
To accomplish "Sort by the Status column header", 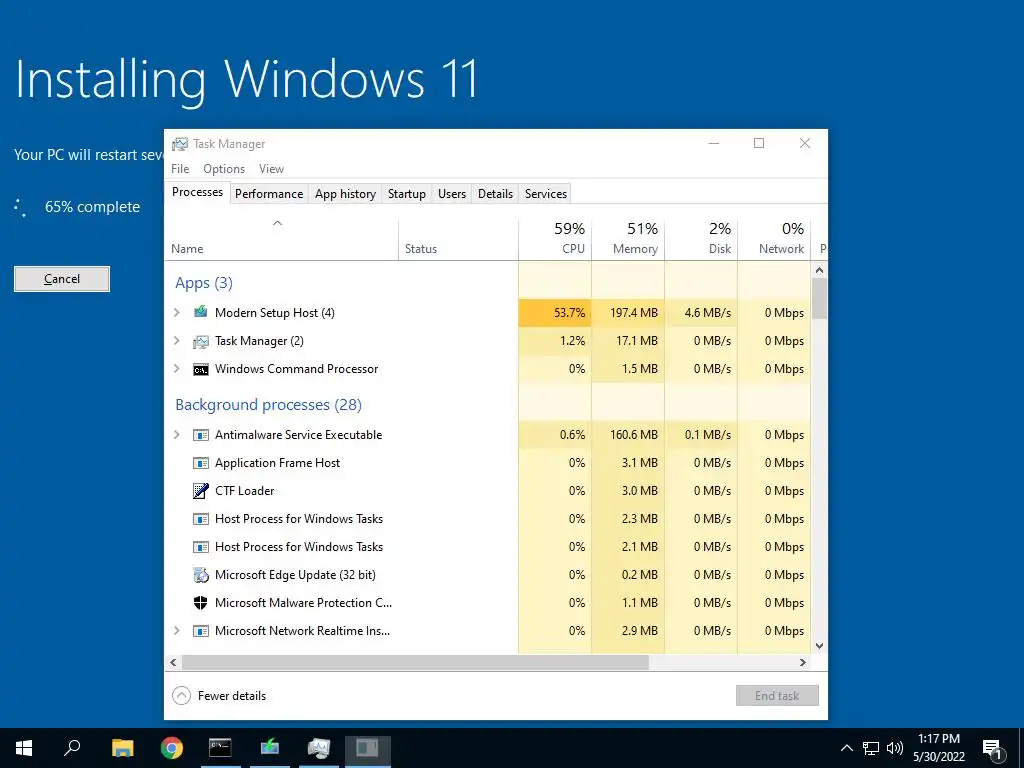I will coord(458,240).
